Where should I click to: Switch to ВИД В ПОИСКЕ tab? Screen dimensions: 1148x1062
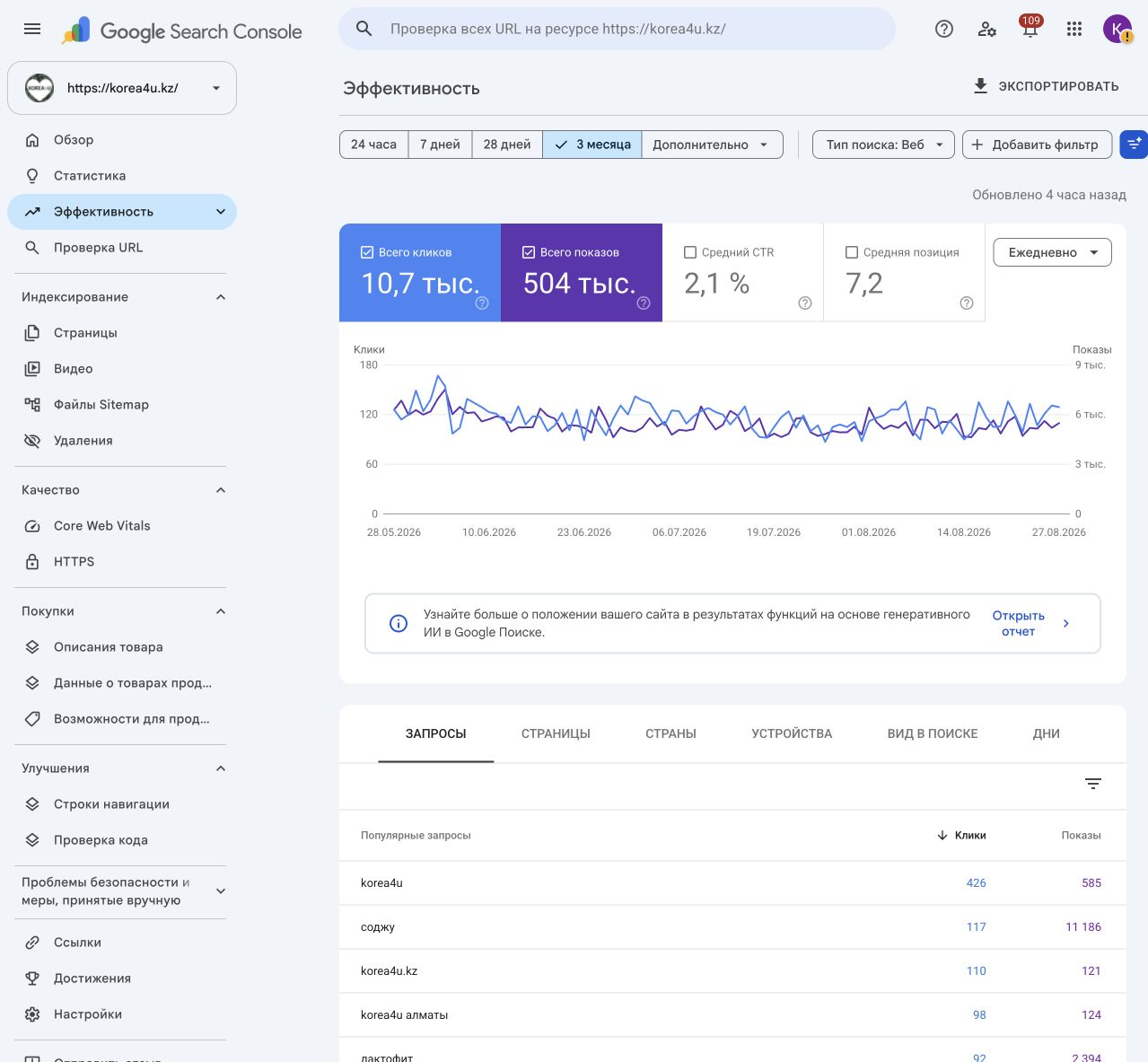pos(933,734)
